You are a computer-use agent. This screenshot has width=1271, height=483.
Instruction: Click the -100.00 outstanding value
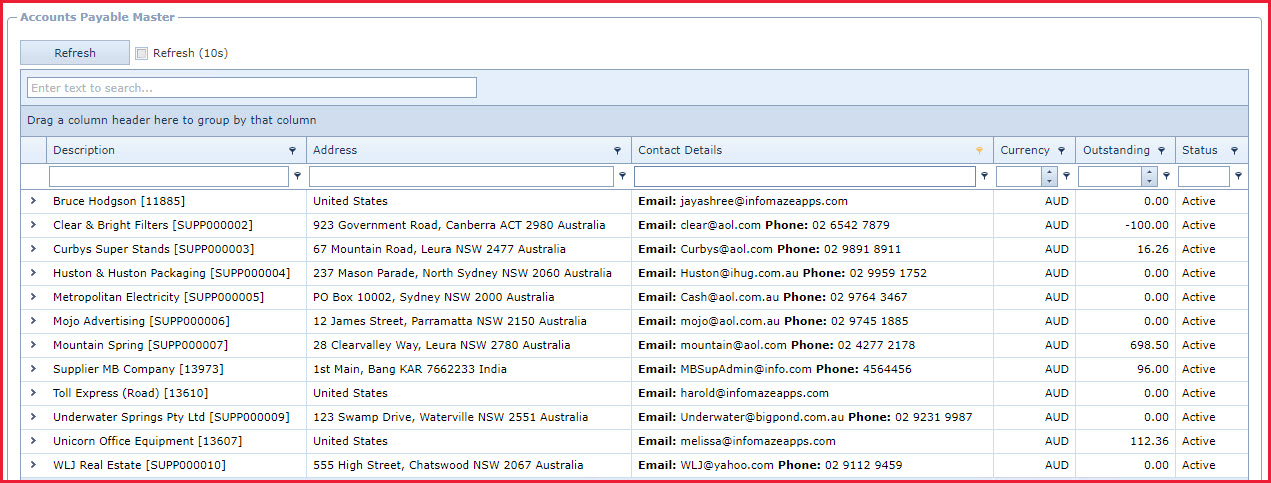click(x=1146, y=225)
